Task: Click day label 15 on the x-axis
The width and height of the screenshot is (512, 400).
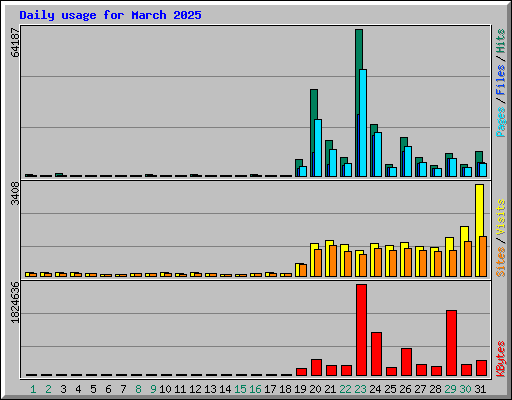Action: [x=240, y=389]
